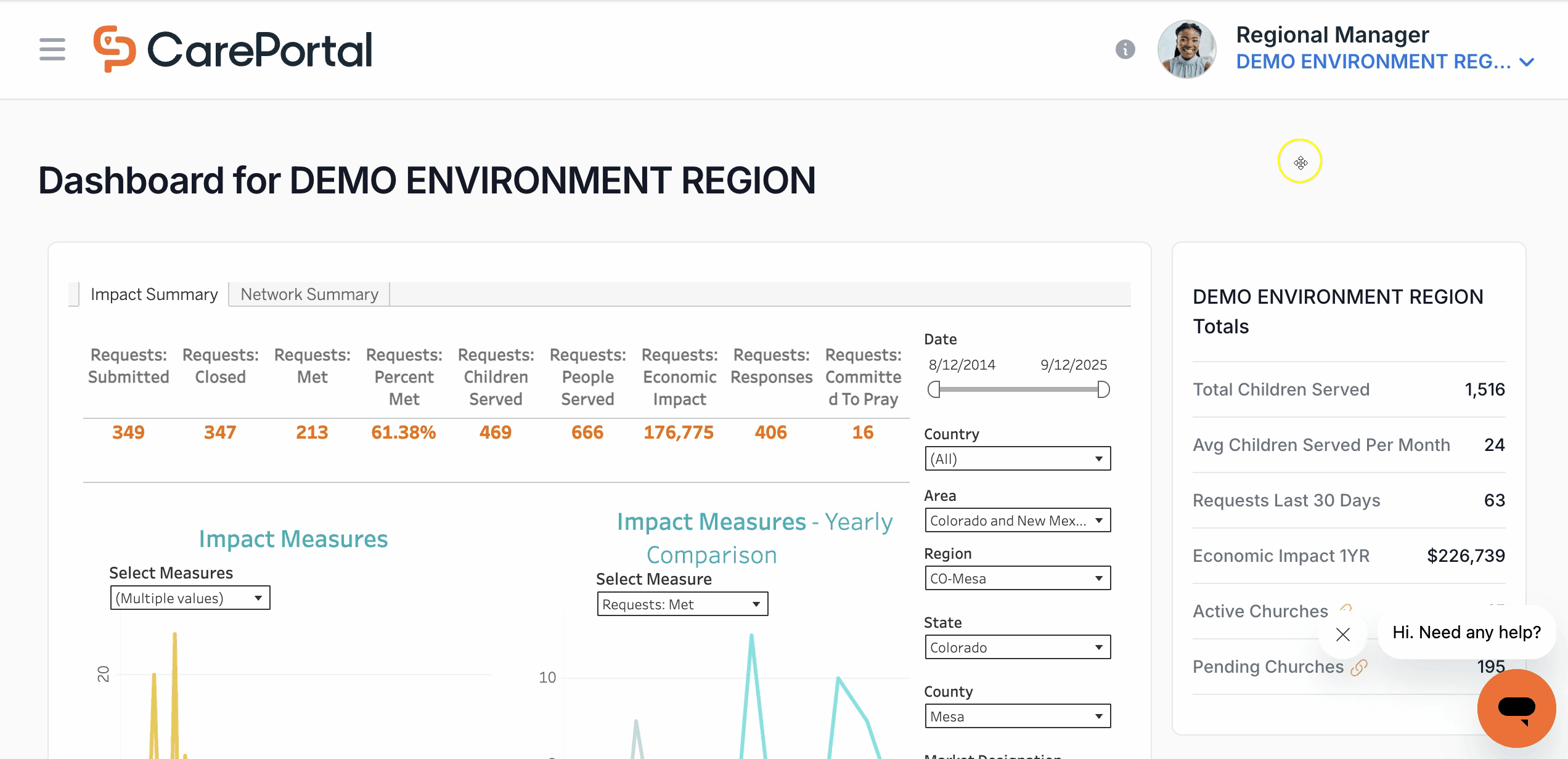The width and height of the screenshot is (1568, 759).
Task: Expand the Region CO-Mesa dropdown
Action: (x=1018, y=578)
